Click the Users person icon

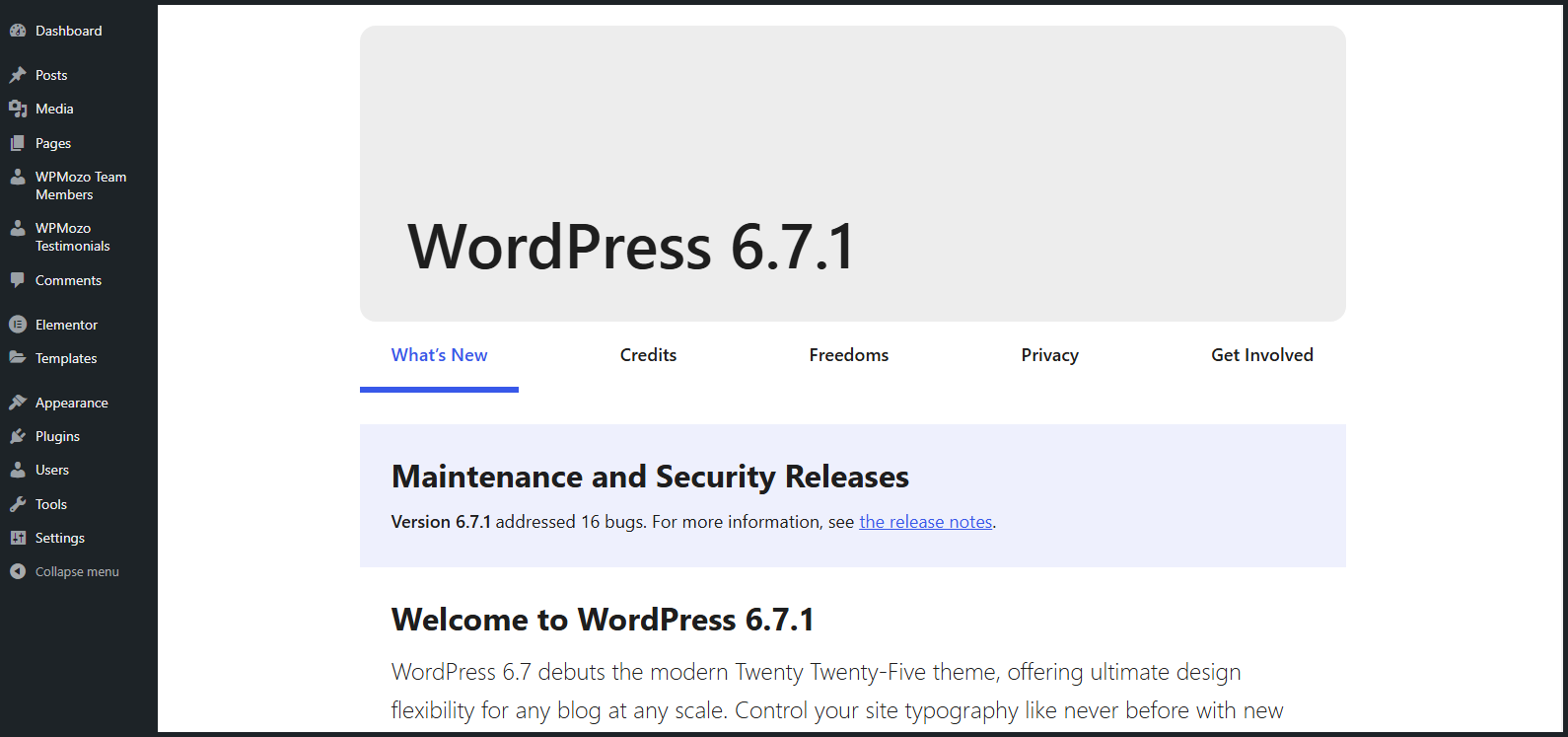tap(18, 470)
